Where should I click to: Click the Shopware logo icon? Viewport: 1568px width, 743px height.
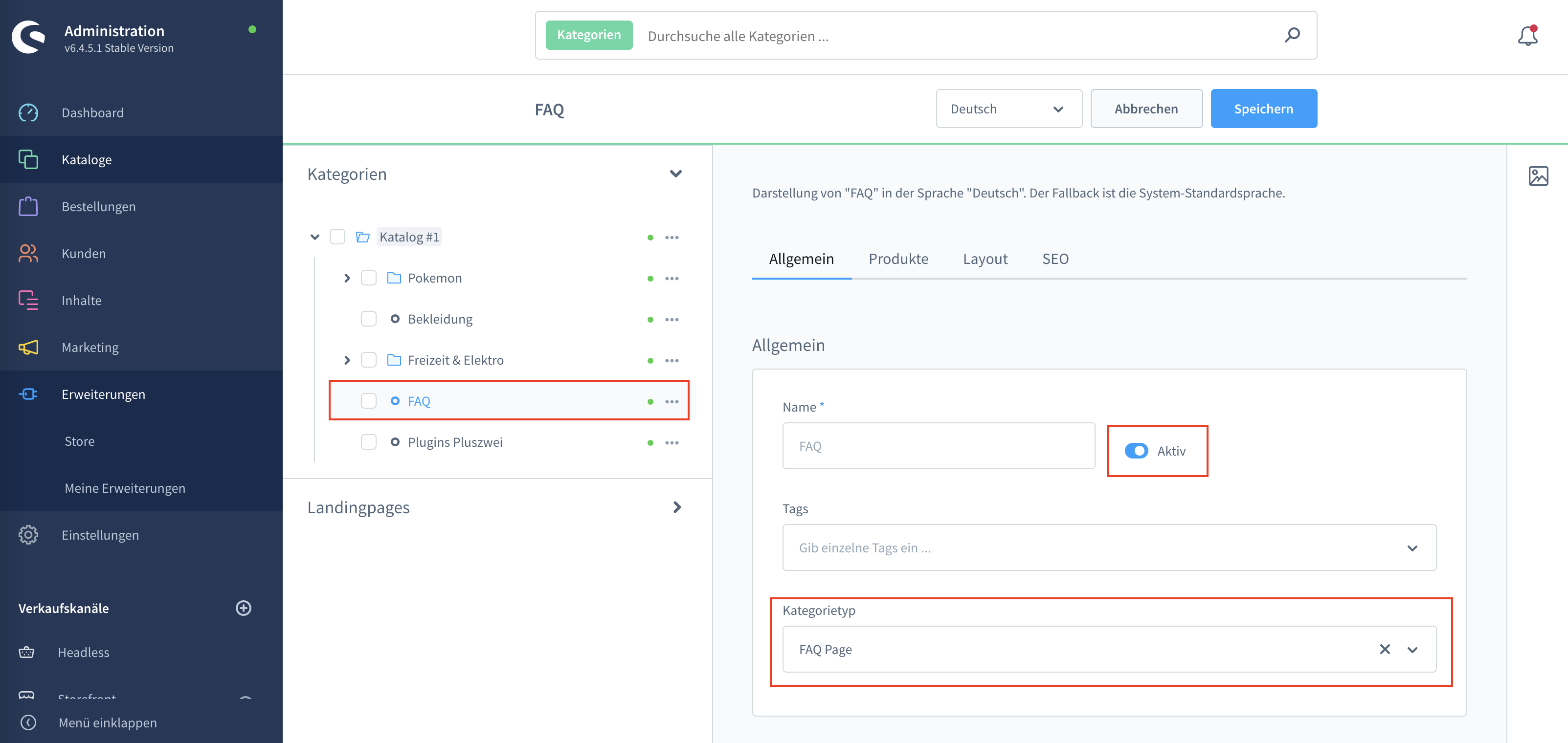pyautogui.click(x=28, y=37)
